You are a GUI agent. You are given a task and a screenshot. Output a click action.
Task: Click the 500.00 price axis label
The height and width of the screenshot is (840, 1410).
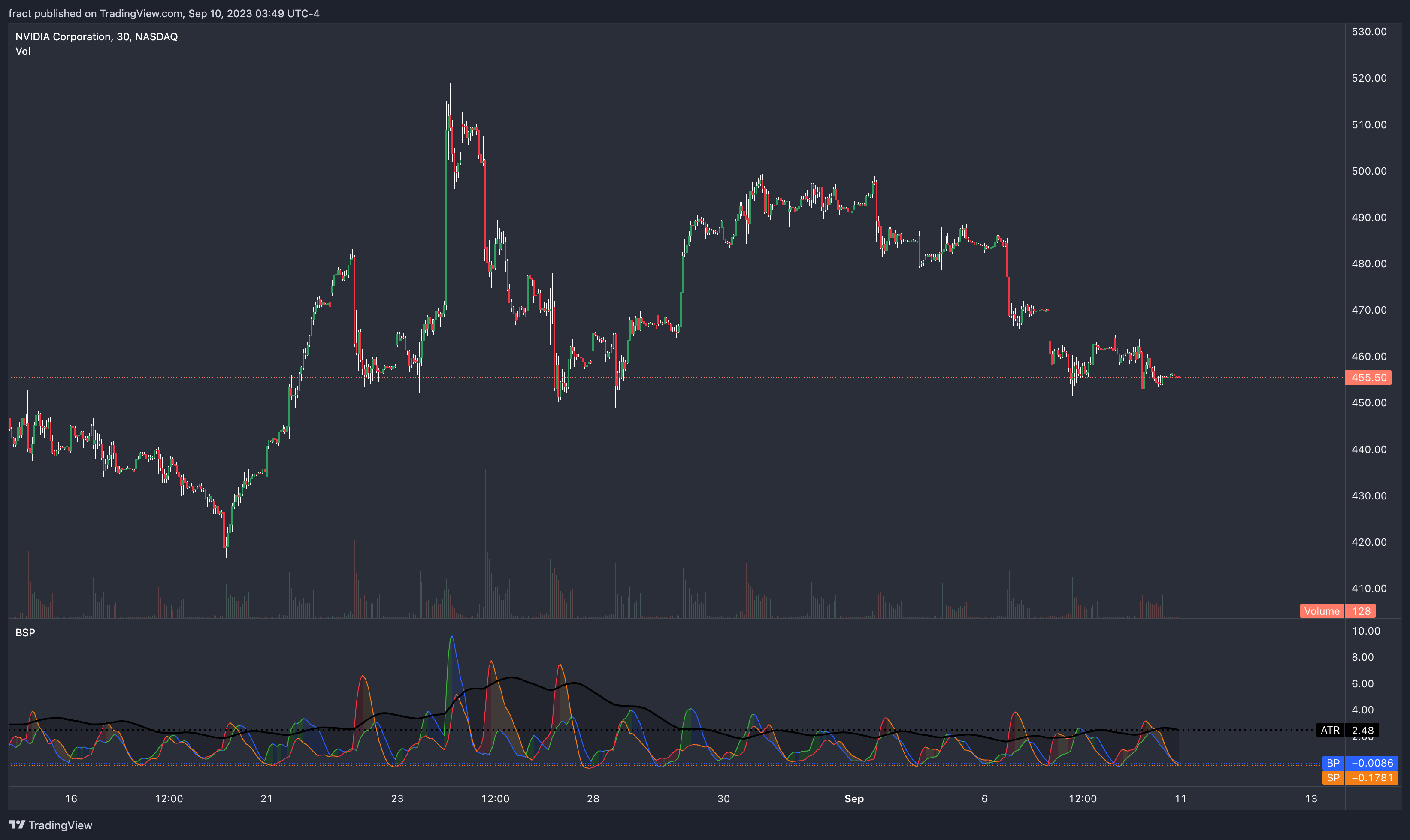pos(1369,171)
